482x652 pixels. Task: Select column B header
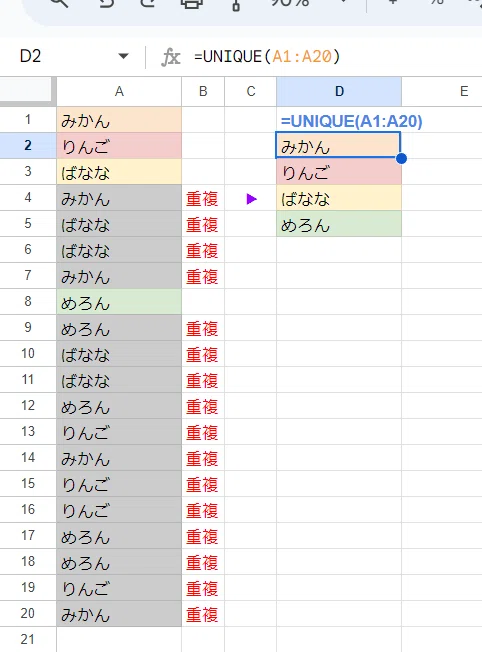pos(203,91)
